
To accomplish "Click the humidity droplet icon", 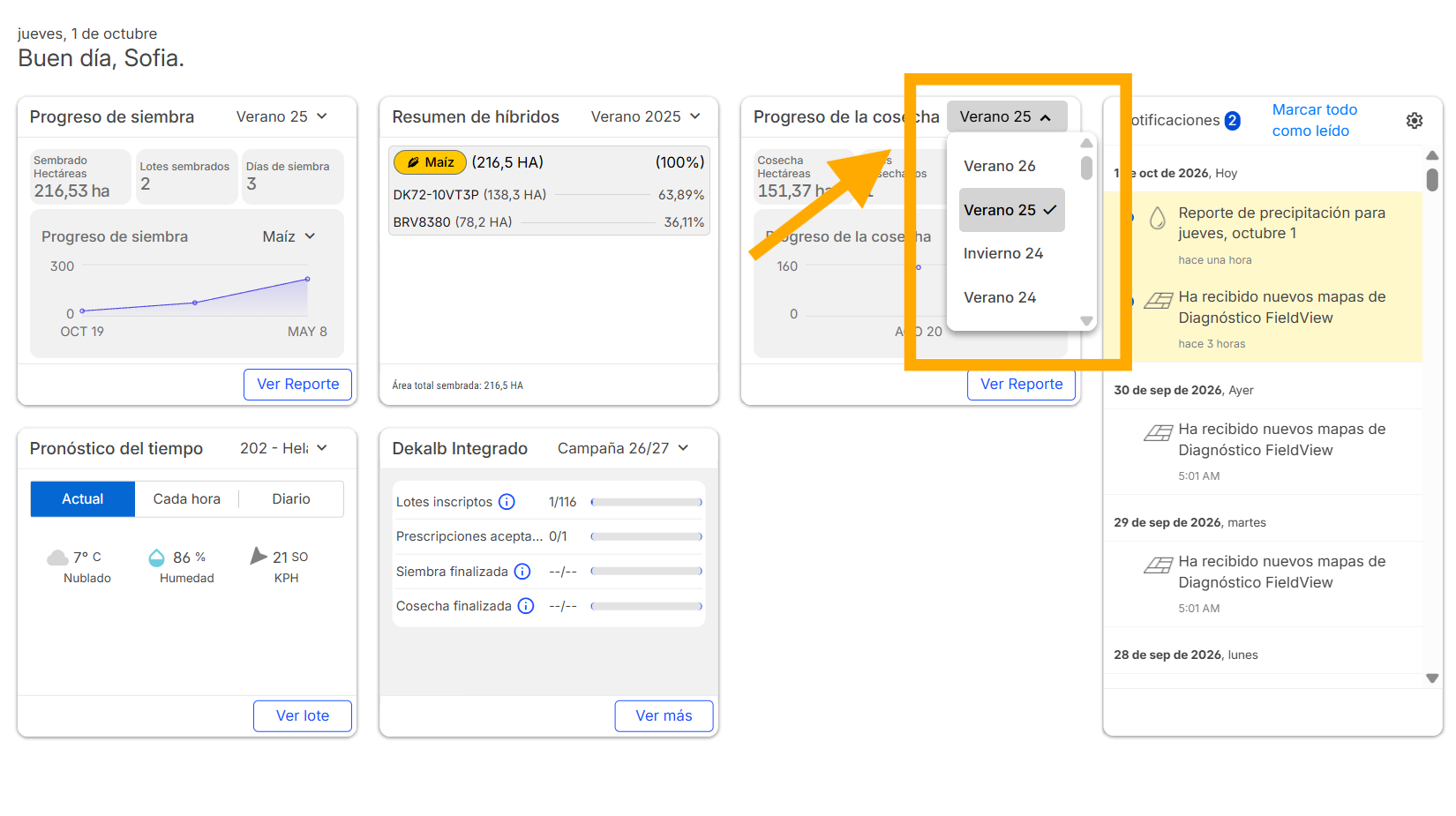I will click(x=156, y=558).
